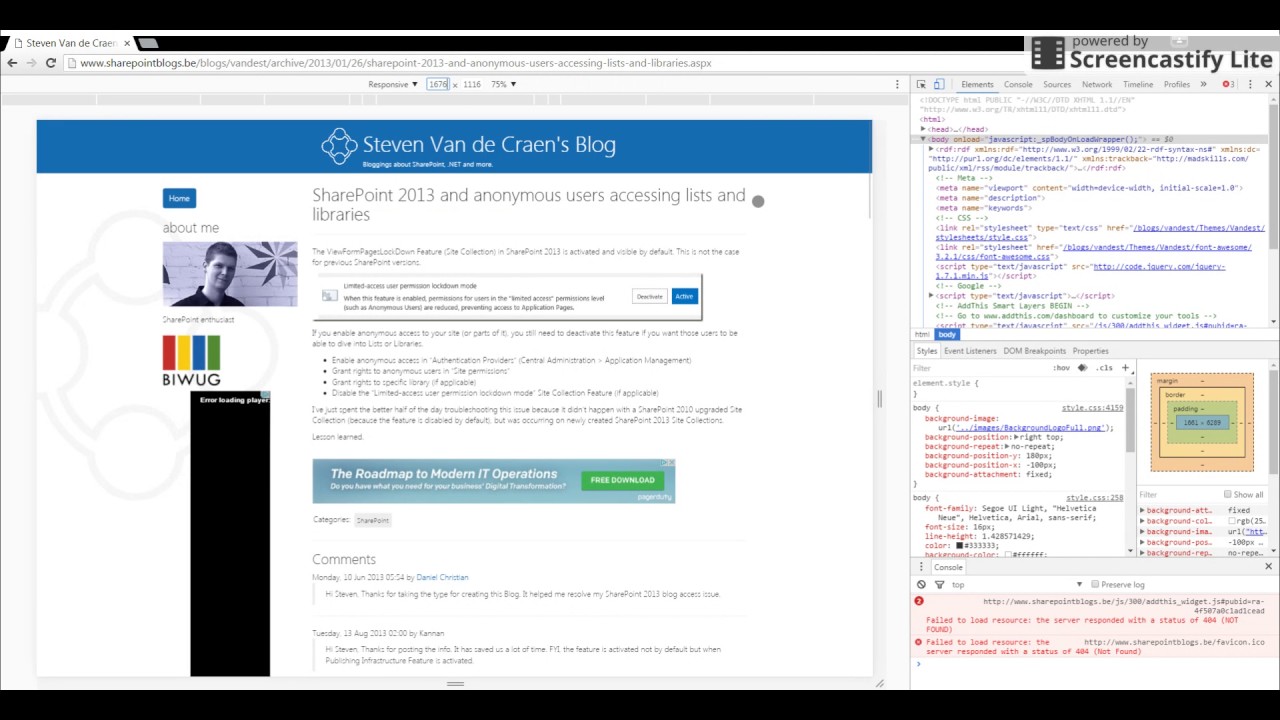
Task: Click the viewport height field showing 1116
Action: pyautogui.click(x=472, y=85)
